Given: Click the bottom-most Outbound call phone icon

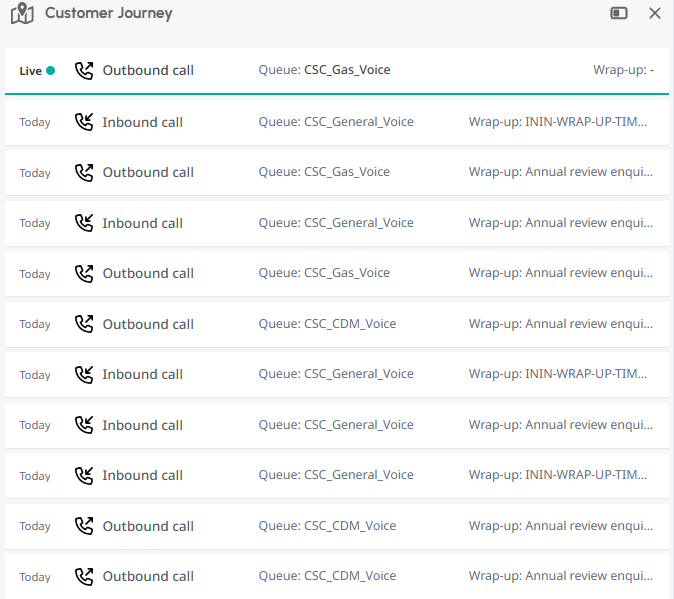Looking at the screenshot, I should (x=84, y=576).
